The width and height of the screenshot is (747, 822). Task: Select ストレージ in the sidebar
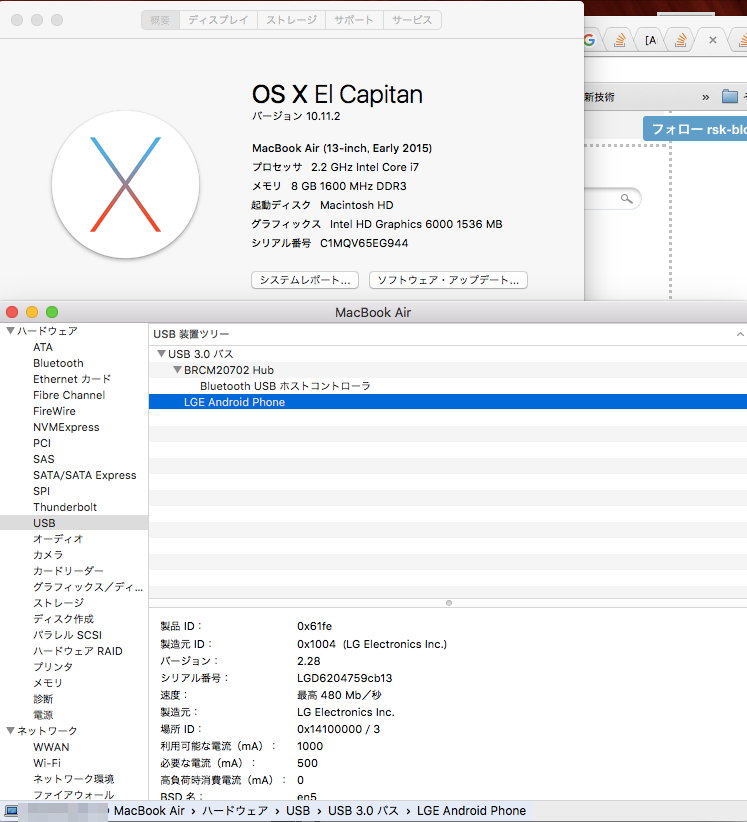(58, 603)
